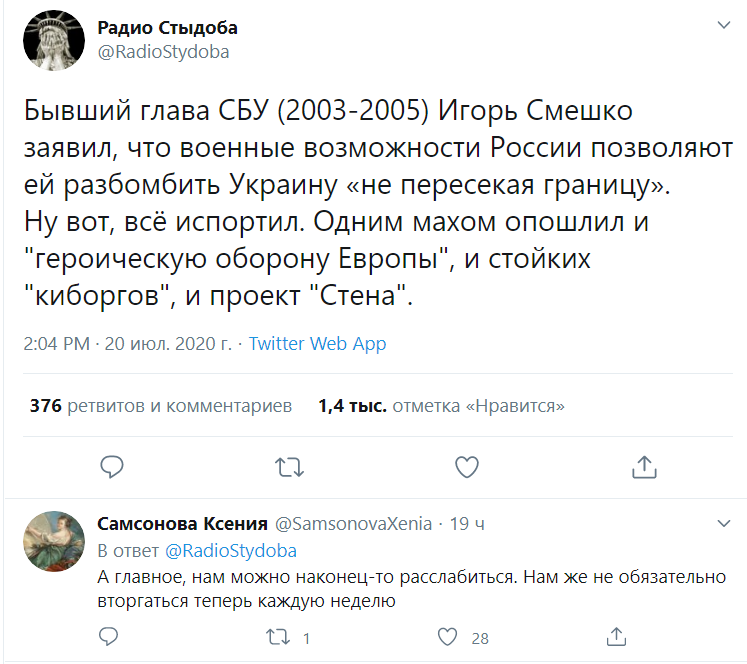Open the main tweet's more options chevron
747x664 pixels.
pos(724,24)
